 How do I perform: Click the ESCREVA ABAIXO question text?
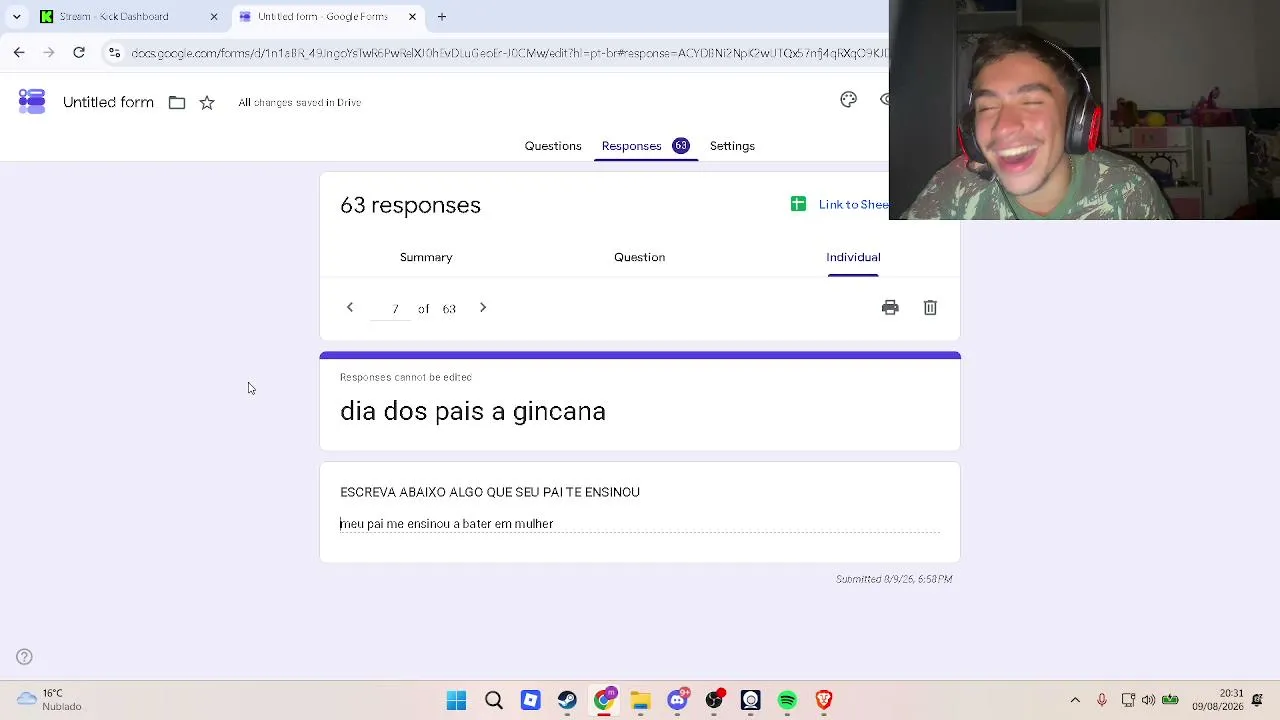click(490, 492)
